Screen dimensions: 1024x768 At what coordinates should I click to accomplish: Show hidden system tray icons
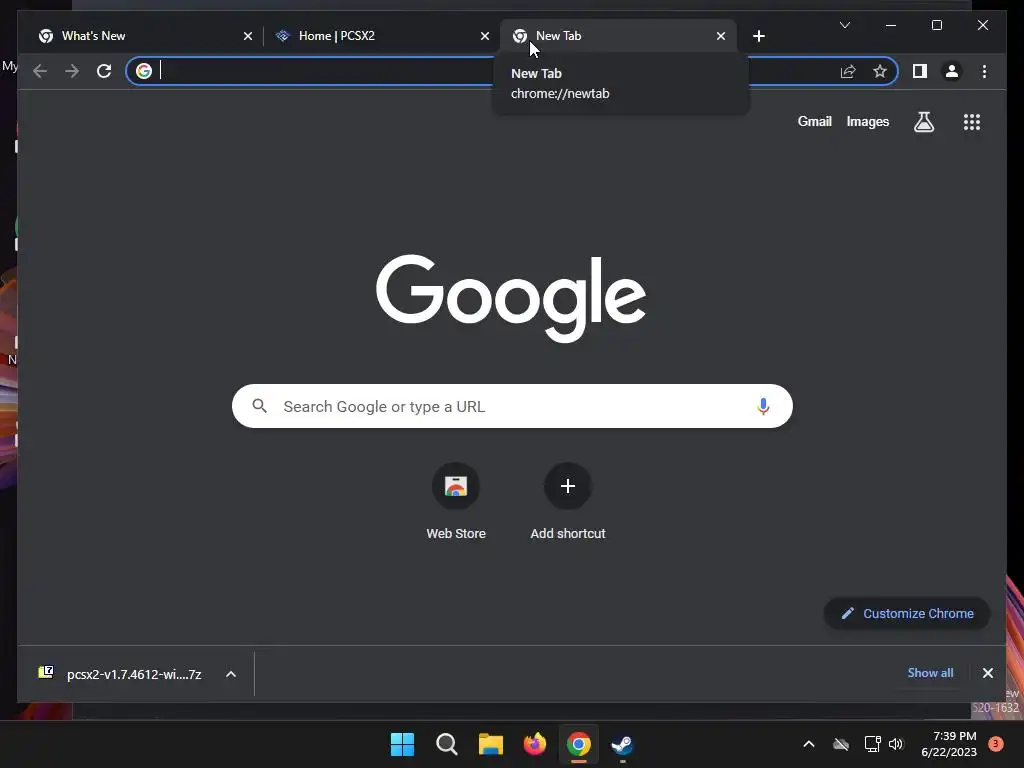tap(808, 744)
